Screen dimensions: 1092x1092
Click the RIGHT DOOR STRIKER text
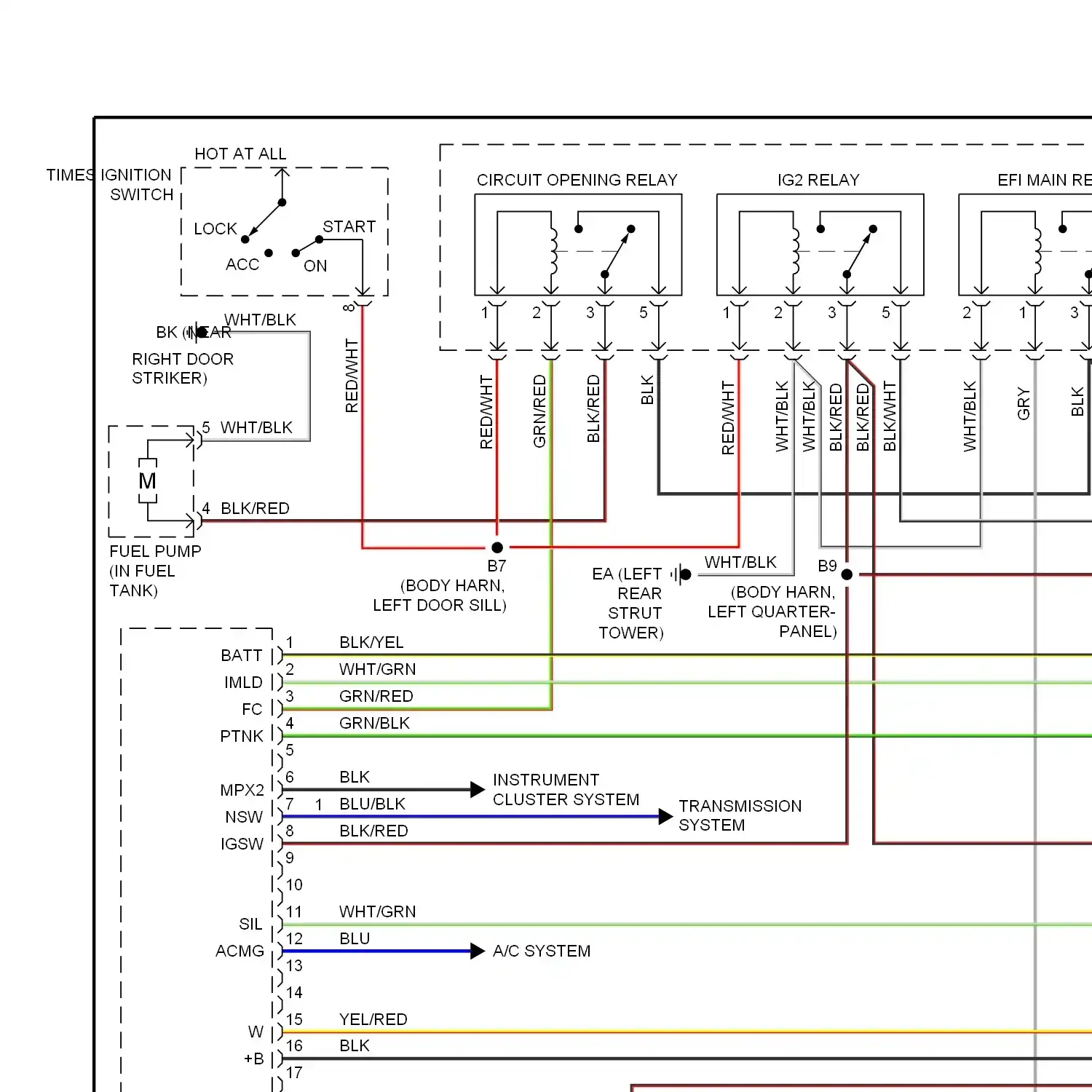tap(183, 368)
